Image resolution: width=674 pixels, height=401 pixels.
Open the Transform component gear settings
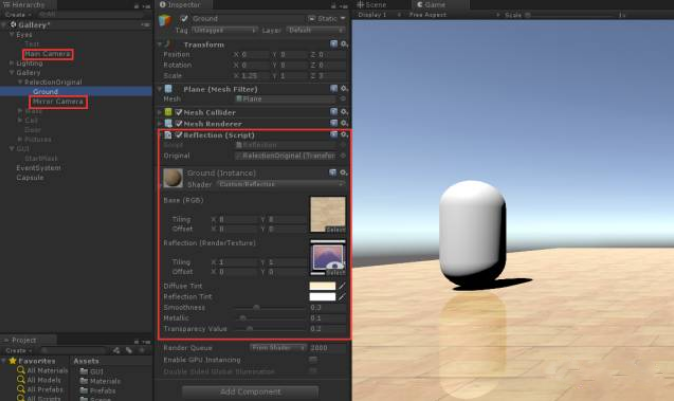(345, 44)
